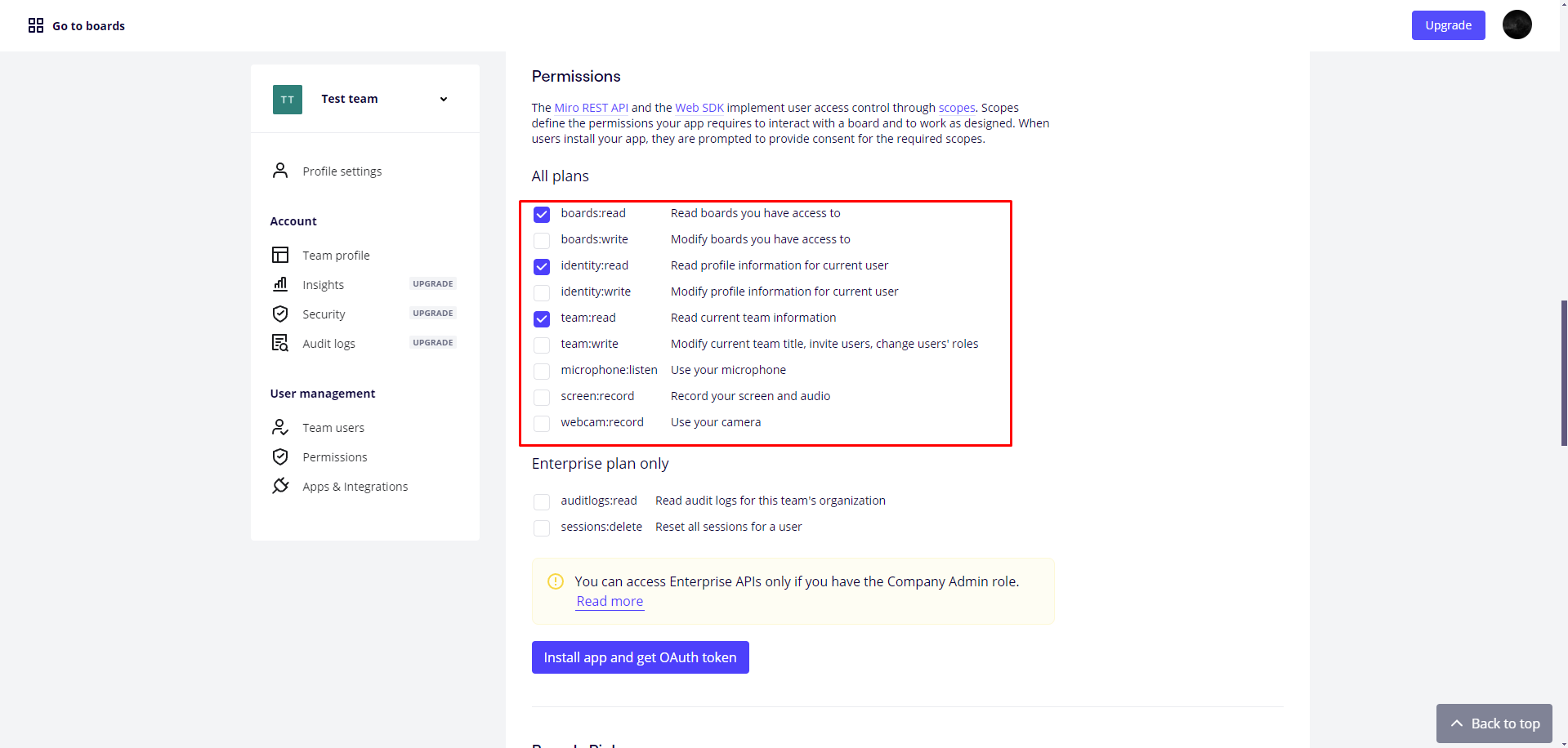Screen dimensions: 1568x748
Task: Check the auditlogs:read scope
Action: pos(542,501)
